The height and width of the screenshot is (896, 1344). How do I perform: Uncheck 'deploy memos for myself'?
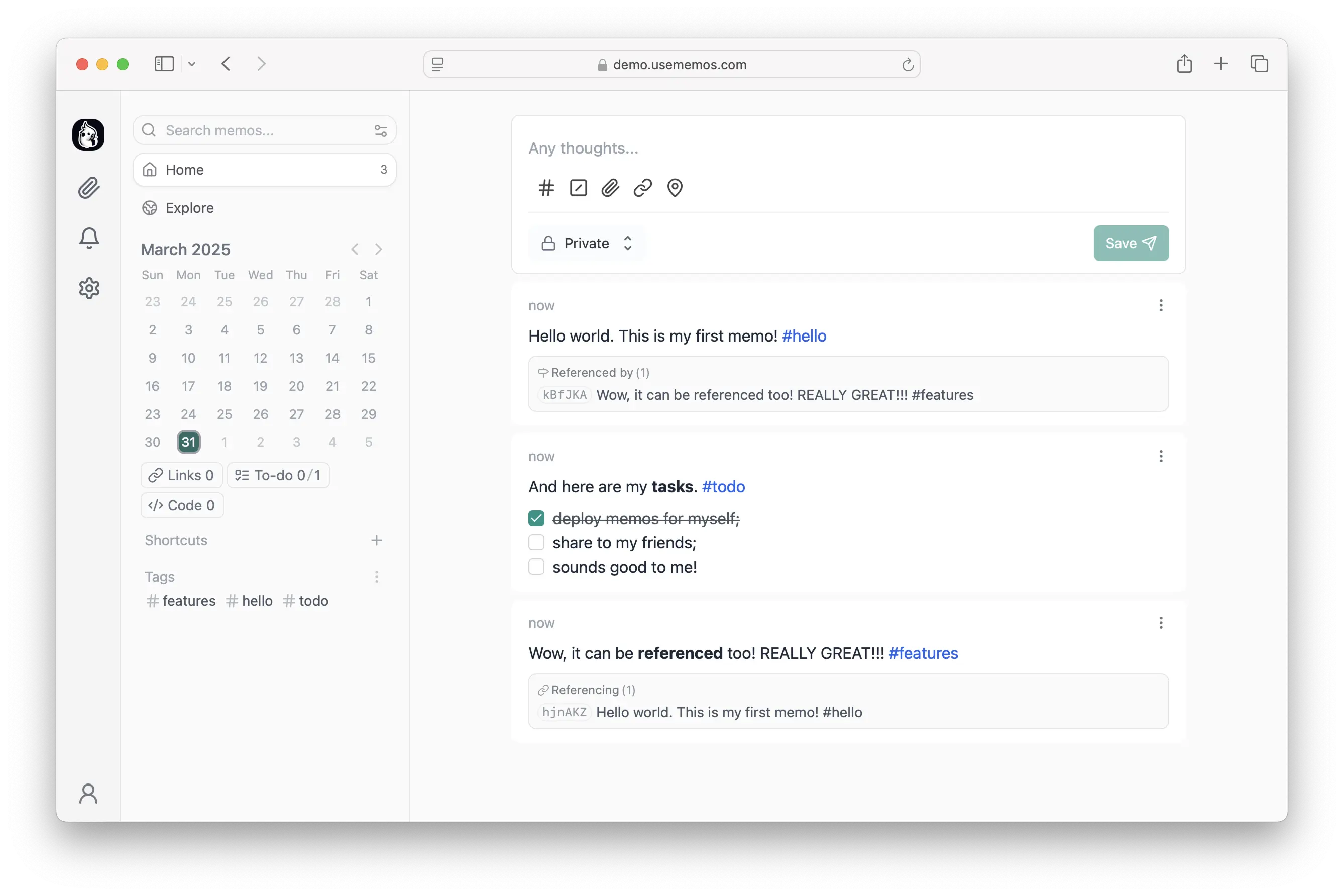(x=536, y=518)
